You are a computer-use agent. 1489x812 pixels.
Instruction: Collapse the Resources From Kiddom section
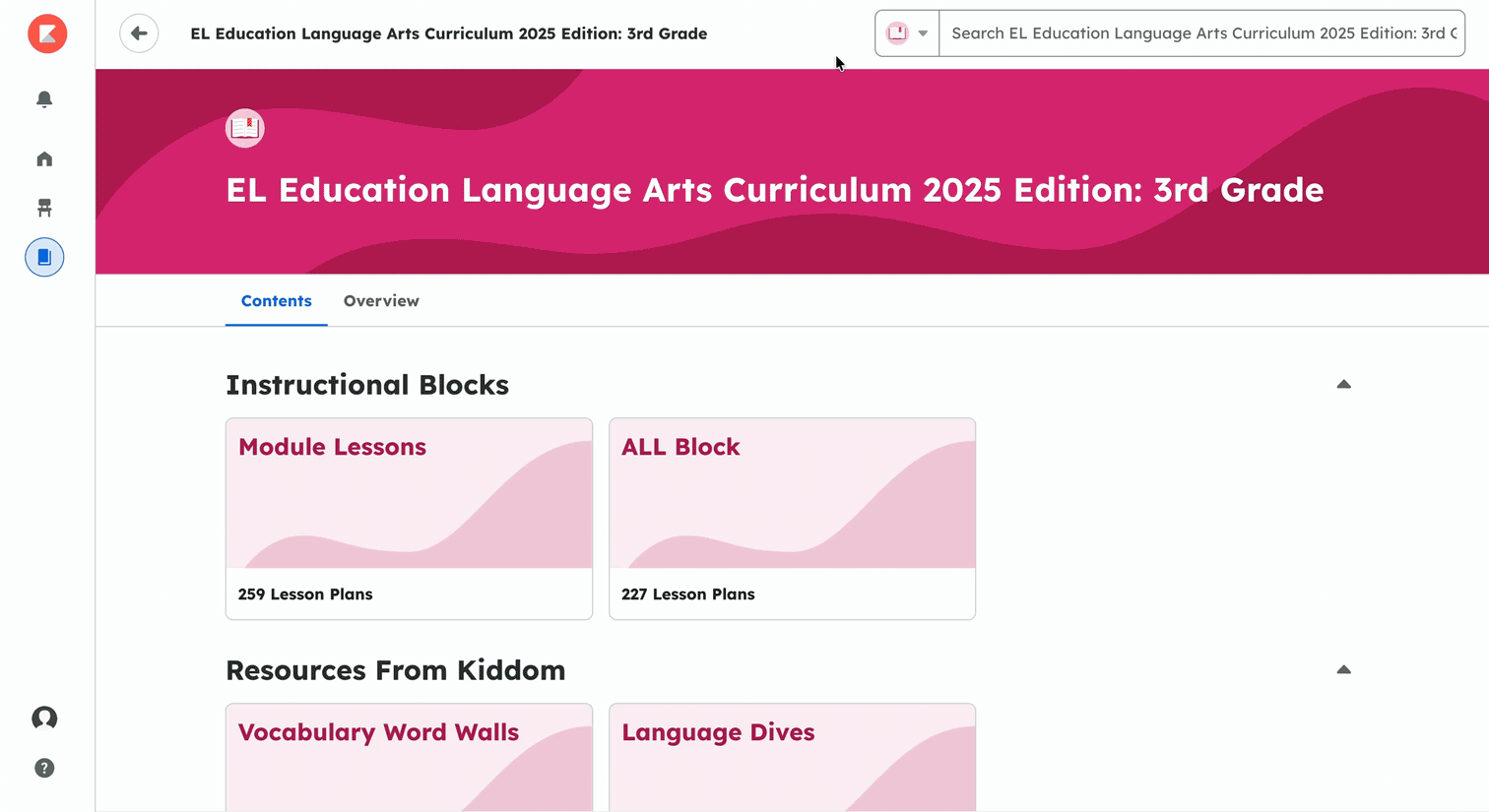coord(1343,669)
